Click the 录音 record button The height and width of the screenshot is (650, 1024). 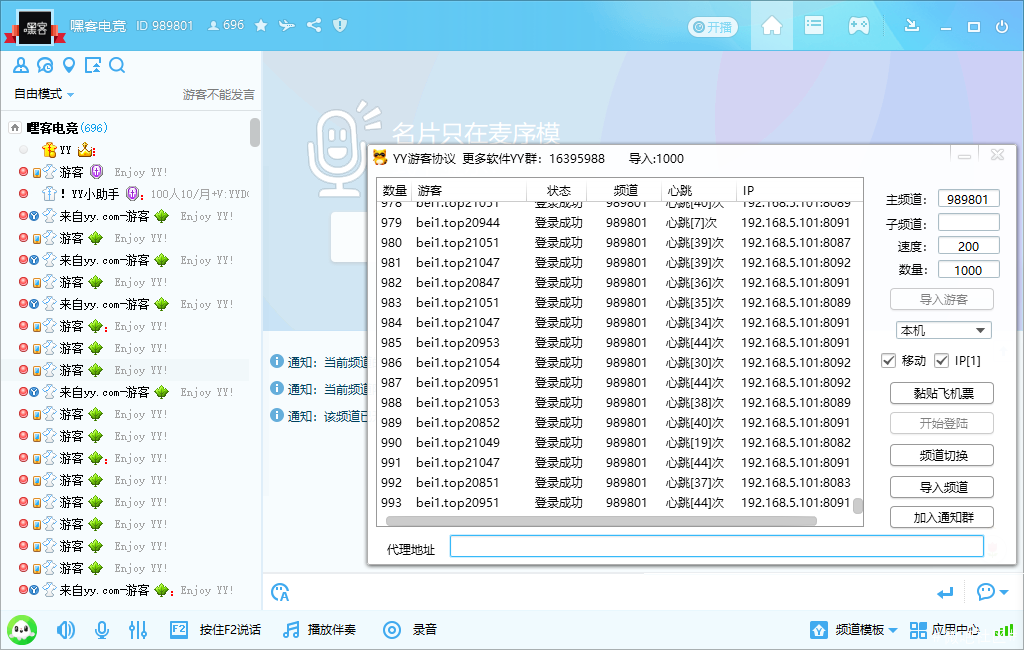pyautogui.click(x=409, y=630)
